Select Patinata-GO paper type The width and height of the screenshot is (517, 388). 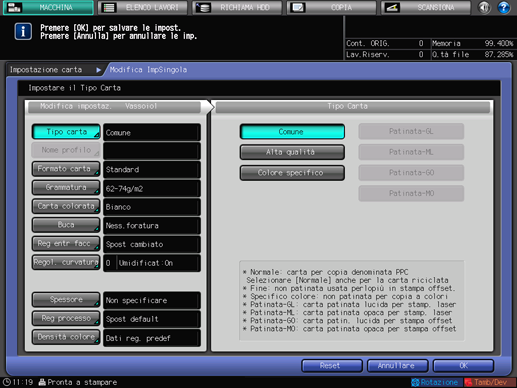tap(411, 173)
